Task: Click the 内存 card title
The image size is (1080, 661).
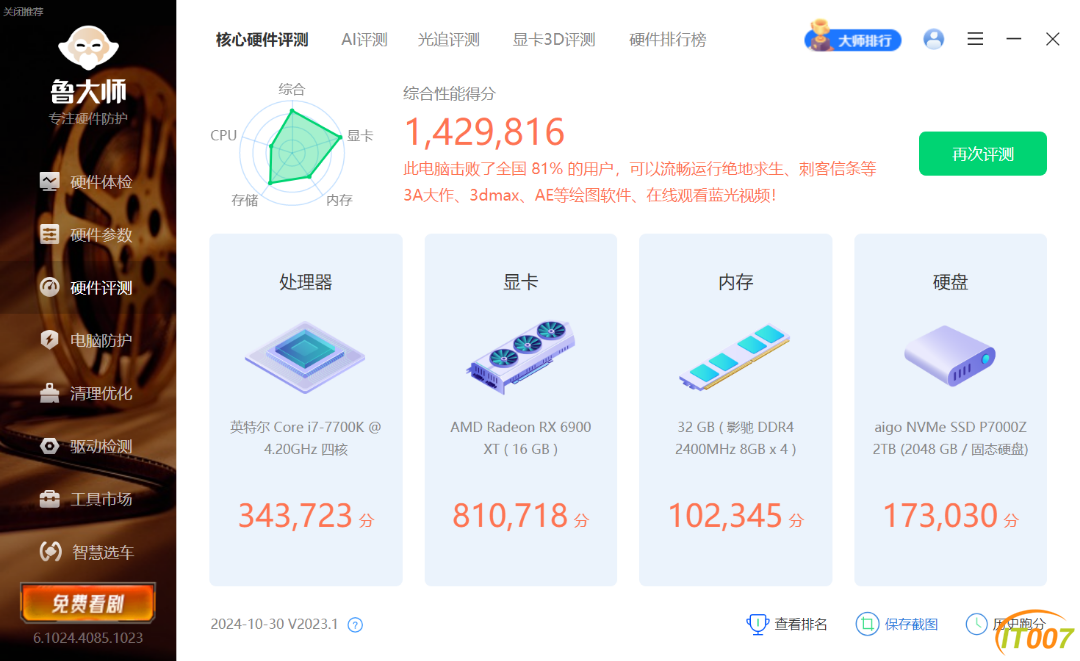Action: tap(736, 282)
